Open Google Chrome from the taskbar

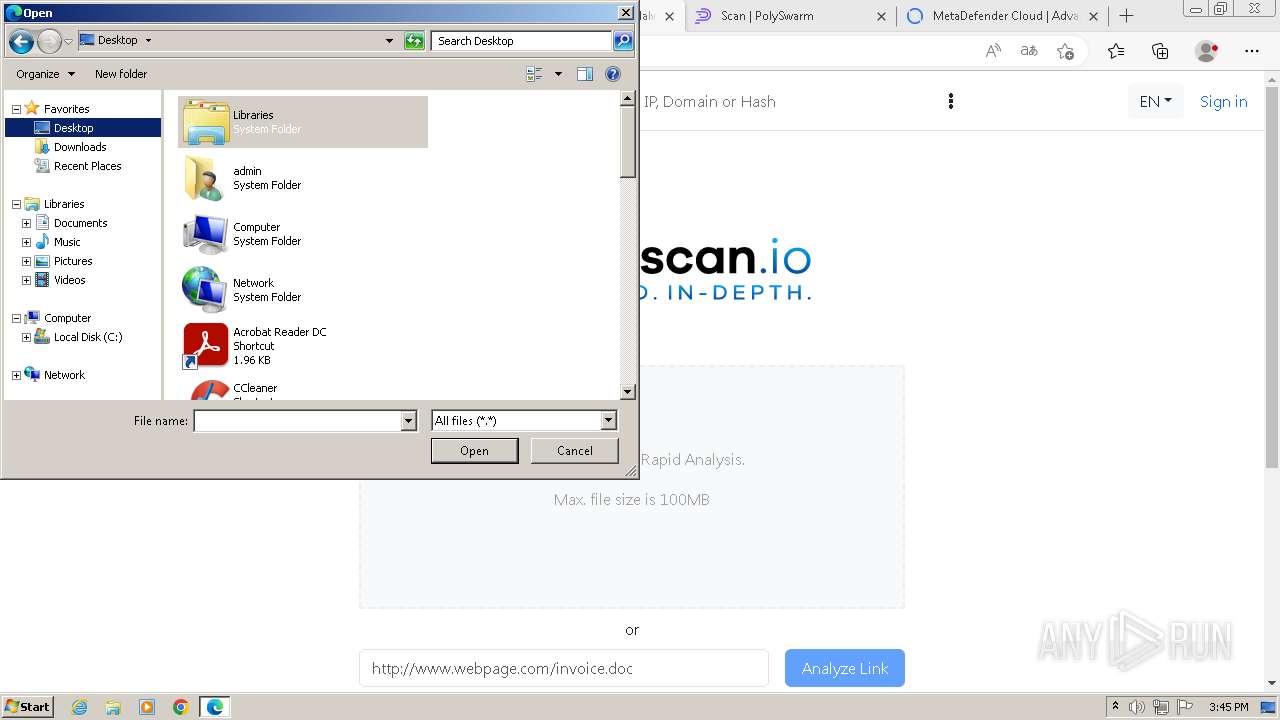[181, 707]
